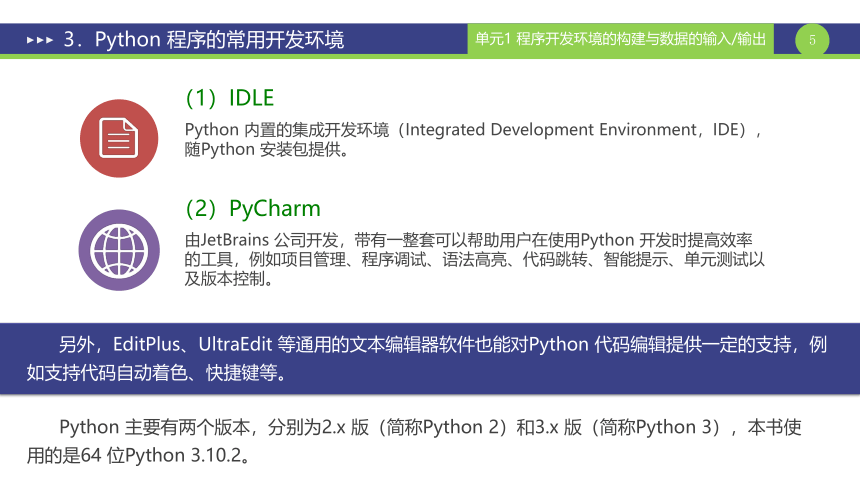
Task: Click the line starting "由JetBrains 公司开发"
Action: (x=468, y=240)
